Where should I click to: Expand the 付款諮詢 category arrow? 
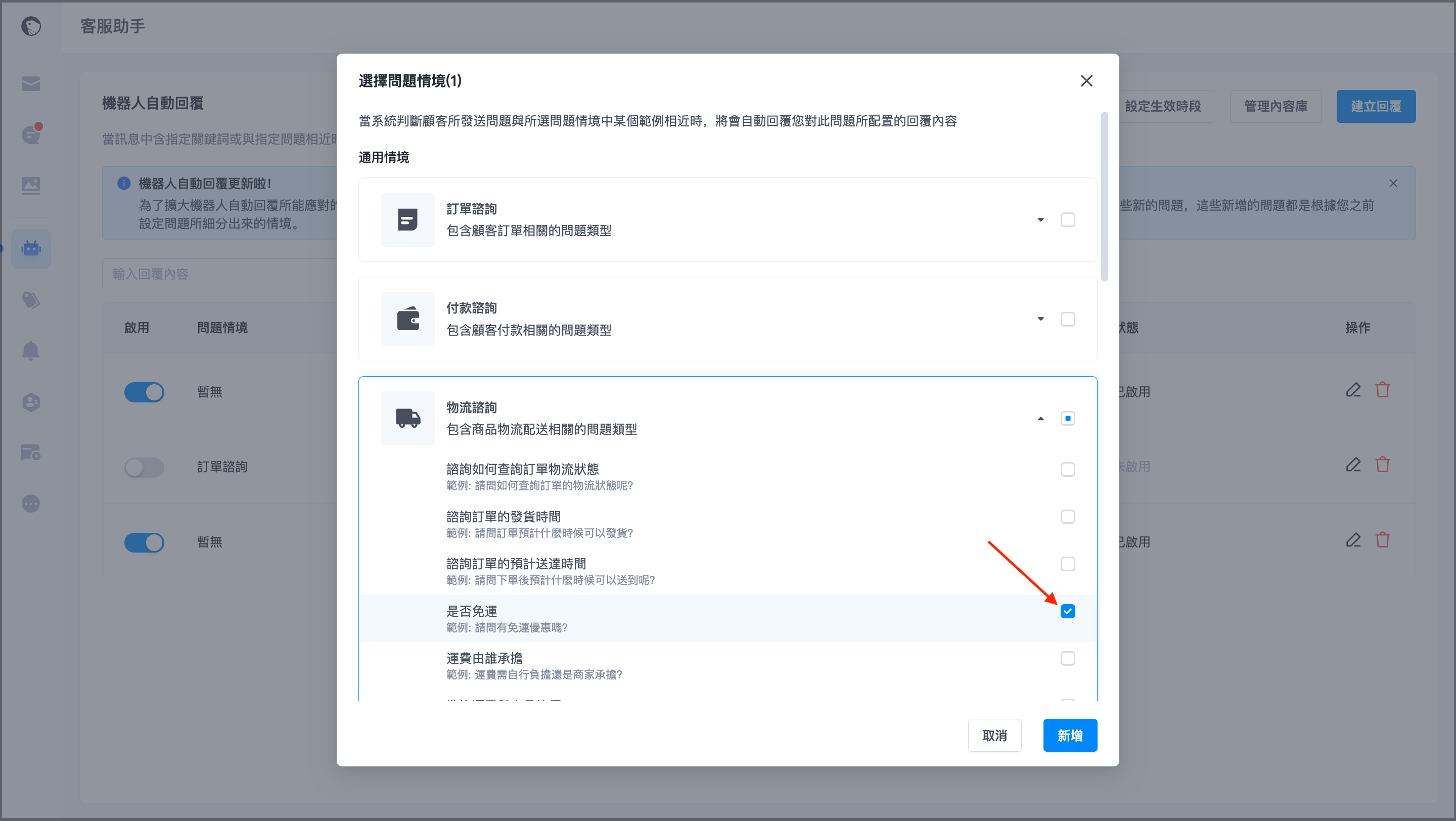tap(1040, 319)
